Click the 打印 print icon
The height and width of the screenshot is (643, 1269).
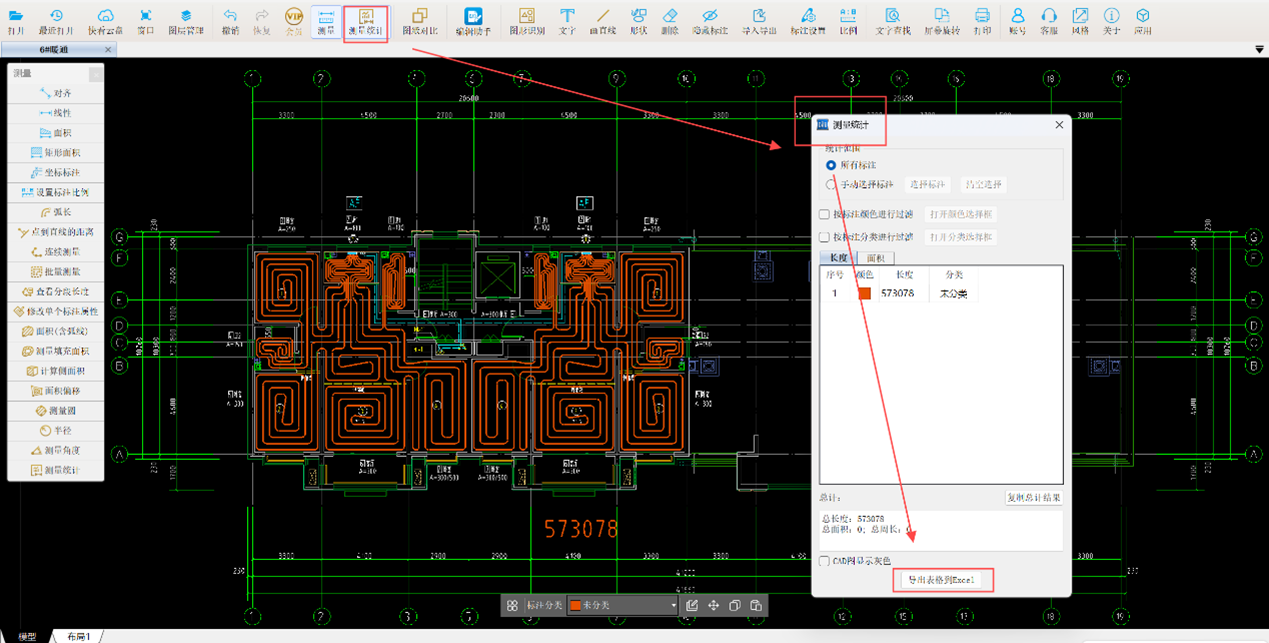coord(982,21)
